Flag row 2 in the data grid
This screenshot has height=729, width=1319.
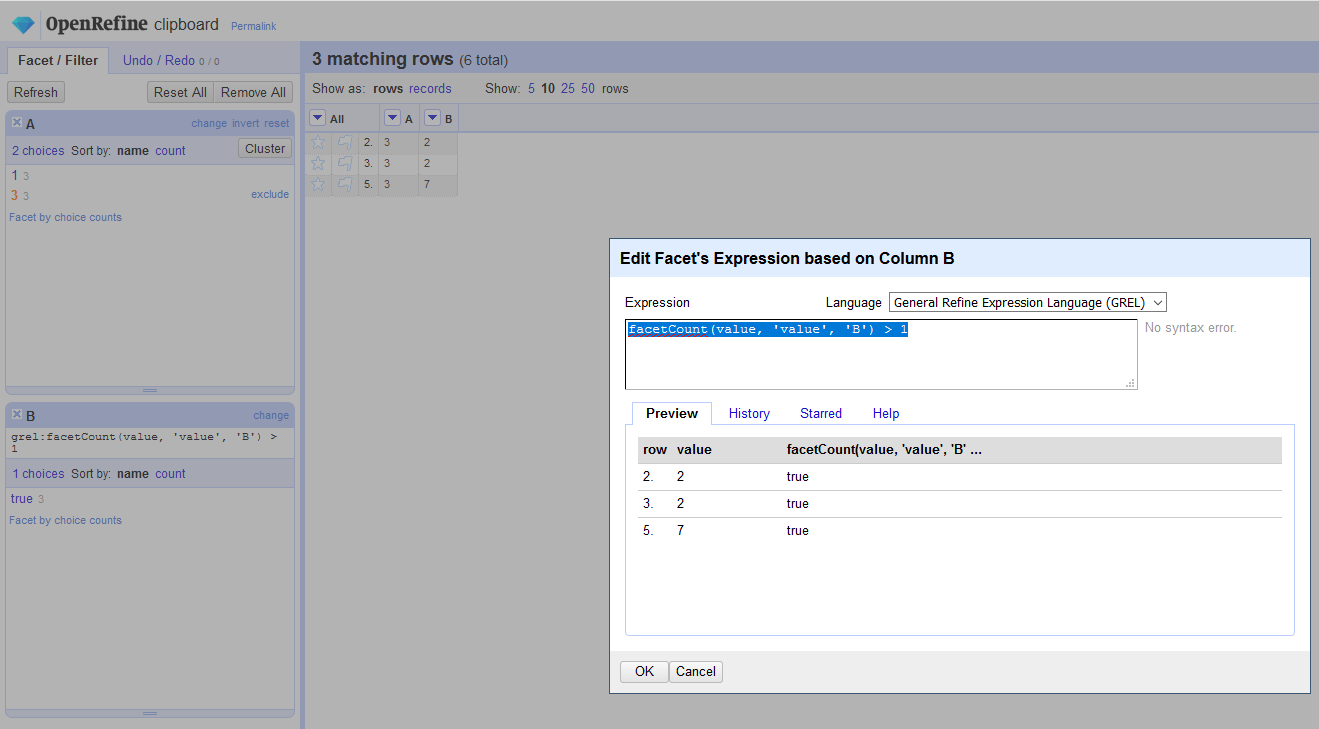pos(345,142)
